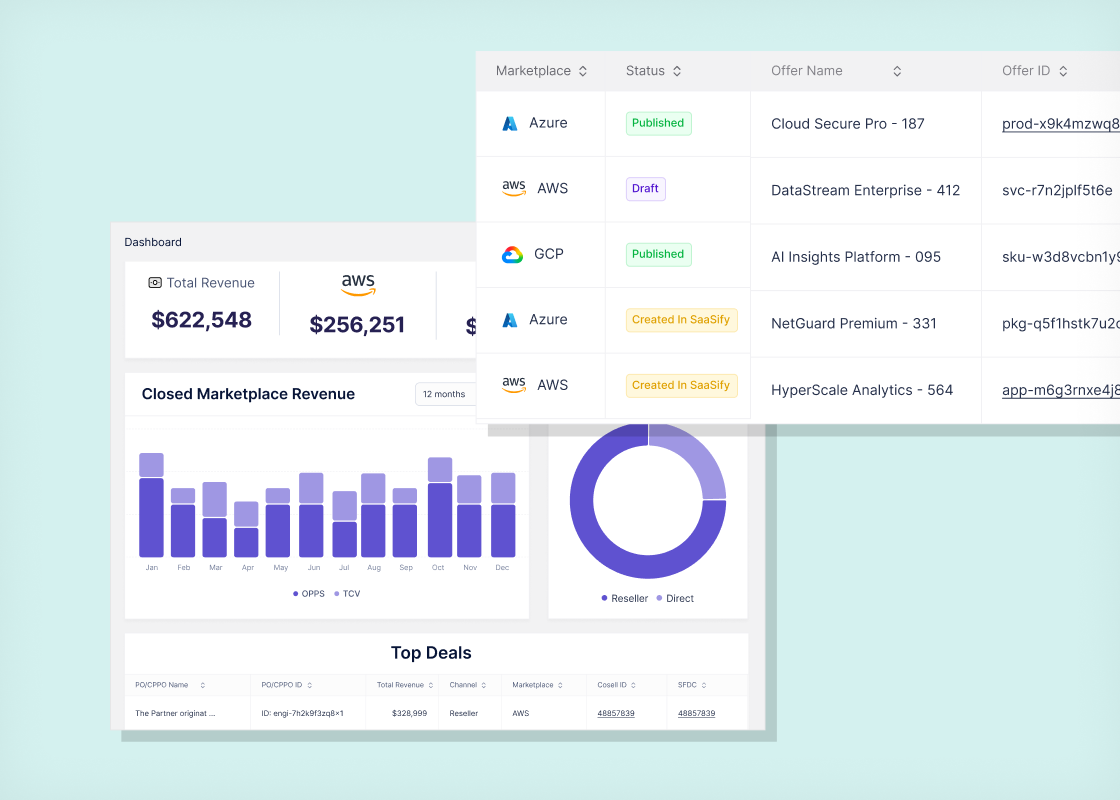Click the Total Revenue money icon

(x=155, y=283)
